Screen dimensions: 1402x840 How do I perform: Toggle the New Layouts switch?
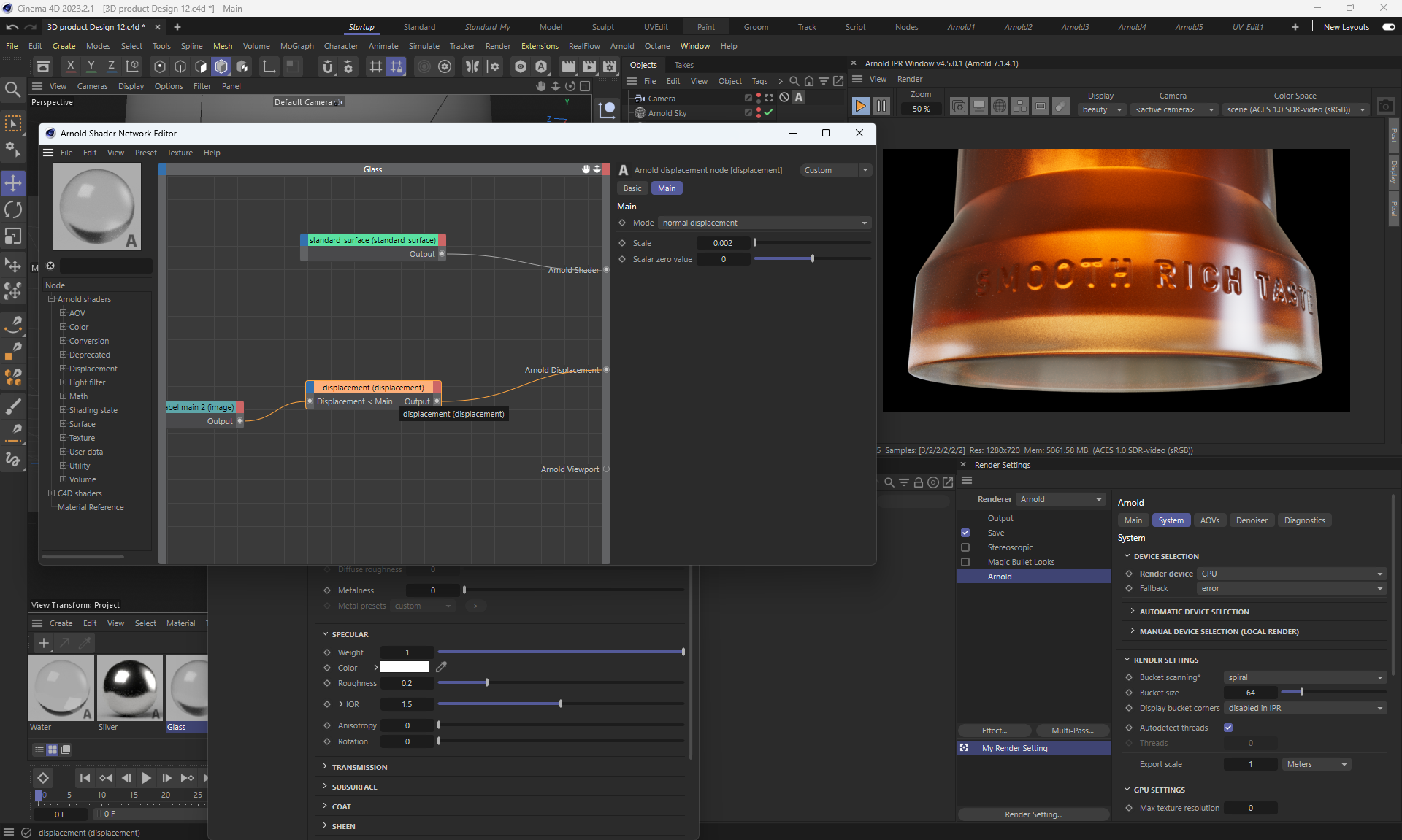pos(1388,27)
